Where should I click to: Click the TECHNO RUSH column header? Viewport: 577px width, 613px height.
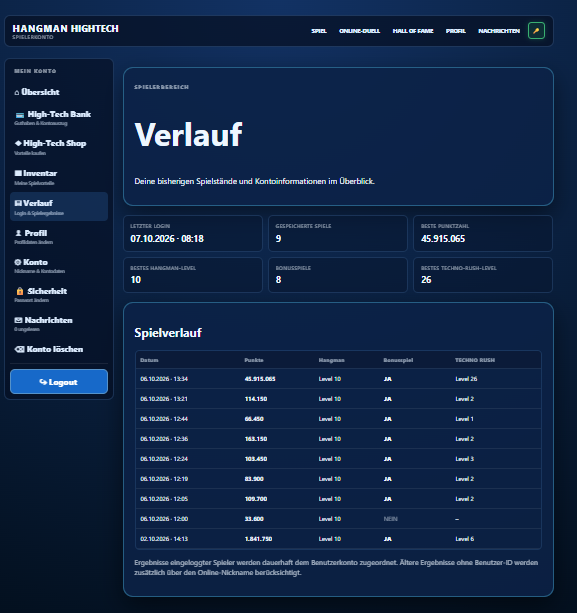tap(475, 360)
